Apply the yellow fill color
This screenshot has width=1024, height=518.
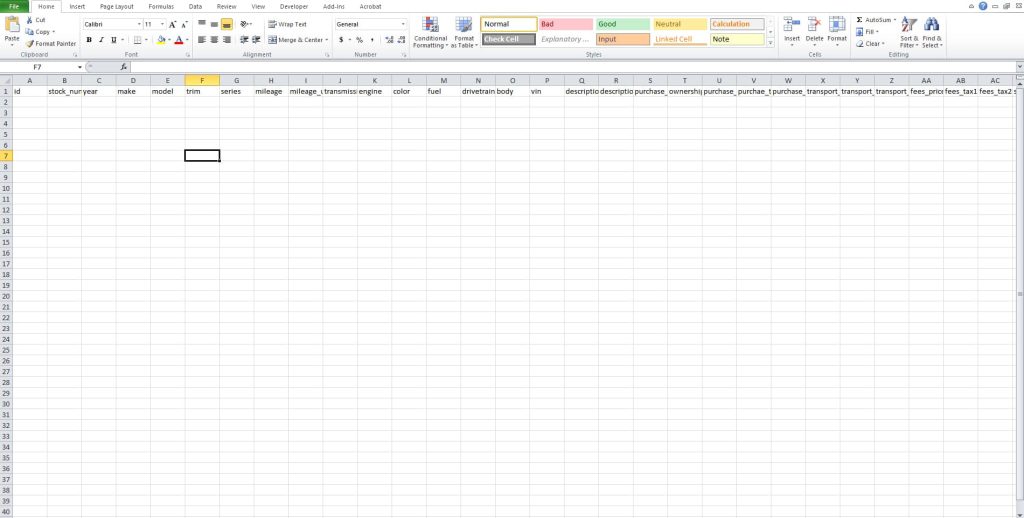coord(161,40)
